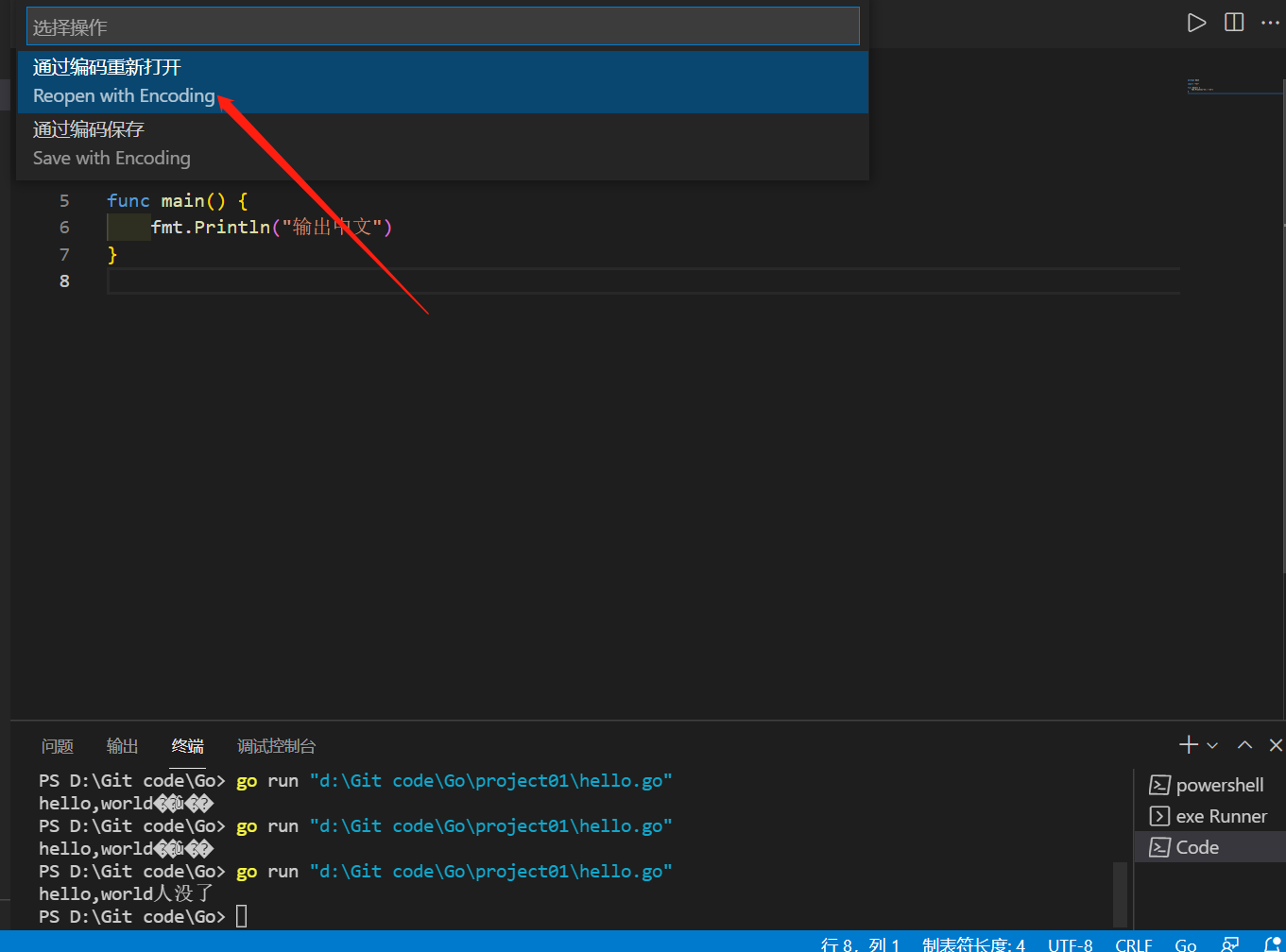Click the fmt.Println code text
Viewport: 1286px width, 952px height.
[271, 227]
